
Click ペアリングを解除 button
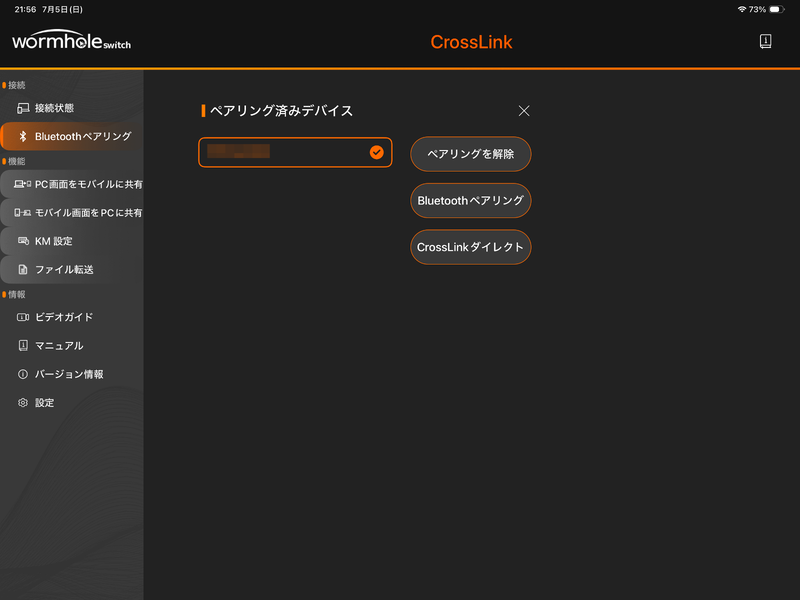point(470,154)
